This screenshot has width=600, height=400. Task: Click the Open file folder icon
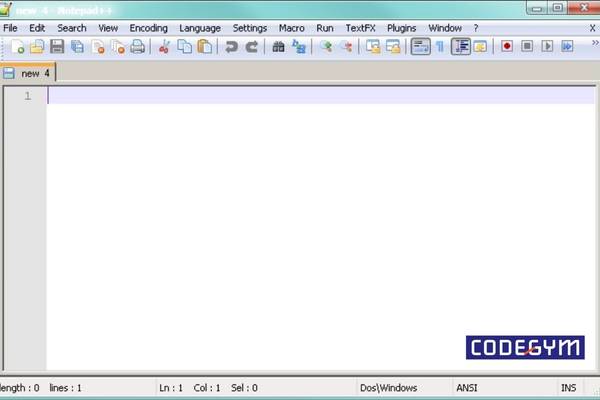[x=37, y=47]
